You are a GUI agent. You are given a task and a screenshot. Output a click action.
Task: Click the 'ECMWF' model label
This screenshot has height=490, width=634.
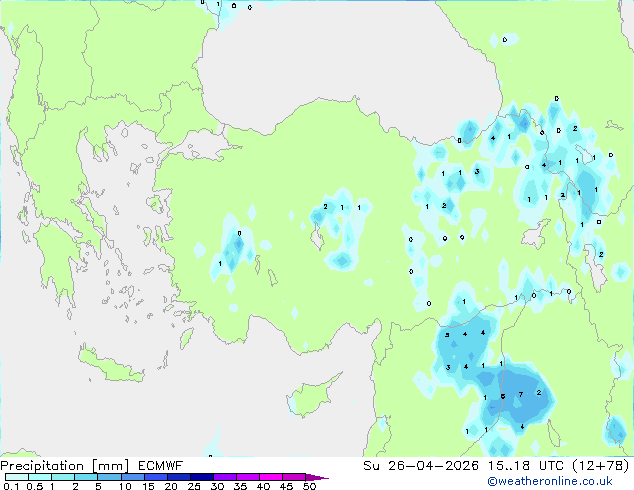pos(161,466)
